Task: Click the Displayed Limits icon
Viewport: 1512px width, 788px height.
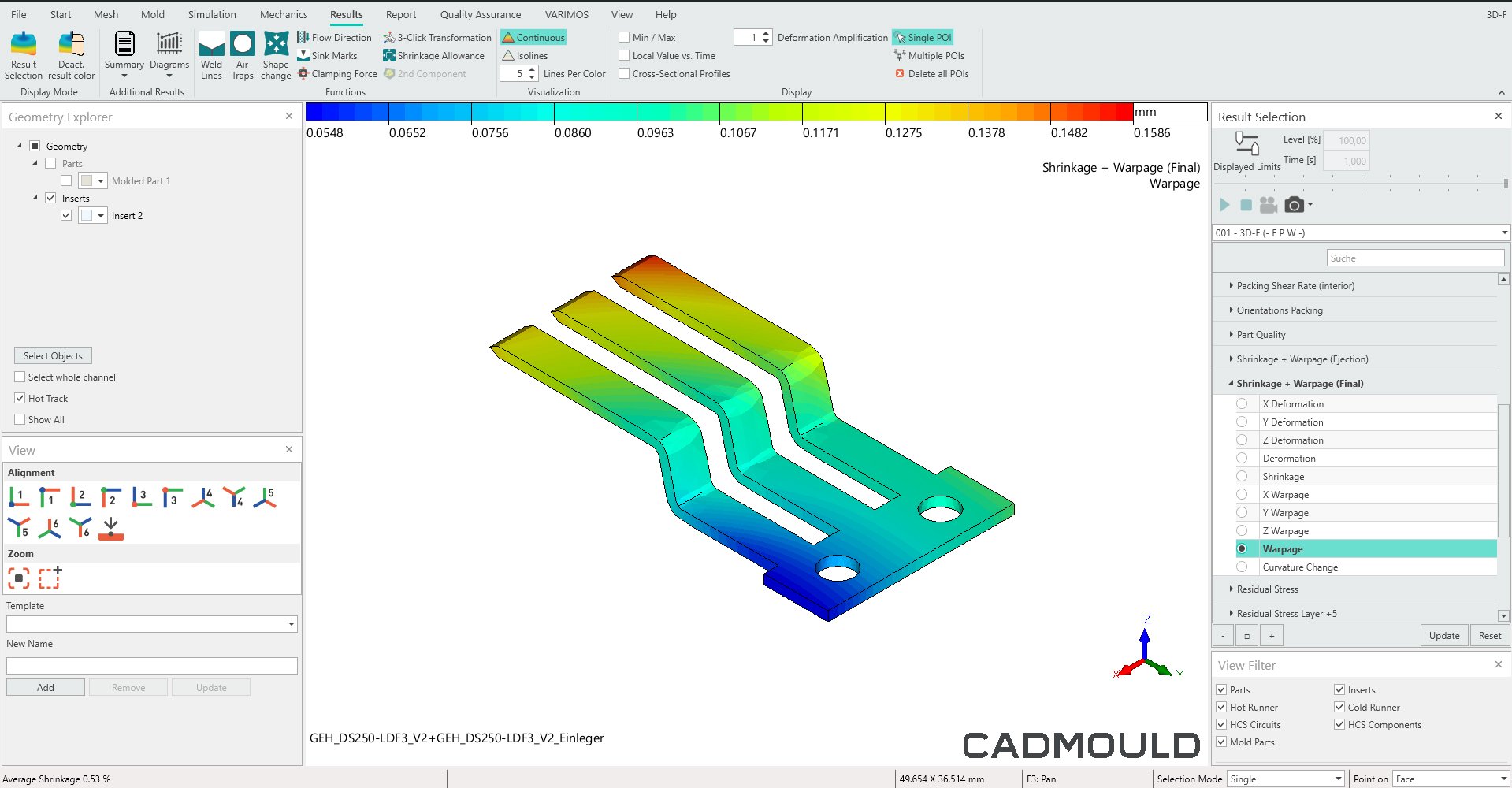Action: tap(1246, 144)
